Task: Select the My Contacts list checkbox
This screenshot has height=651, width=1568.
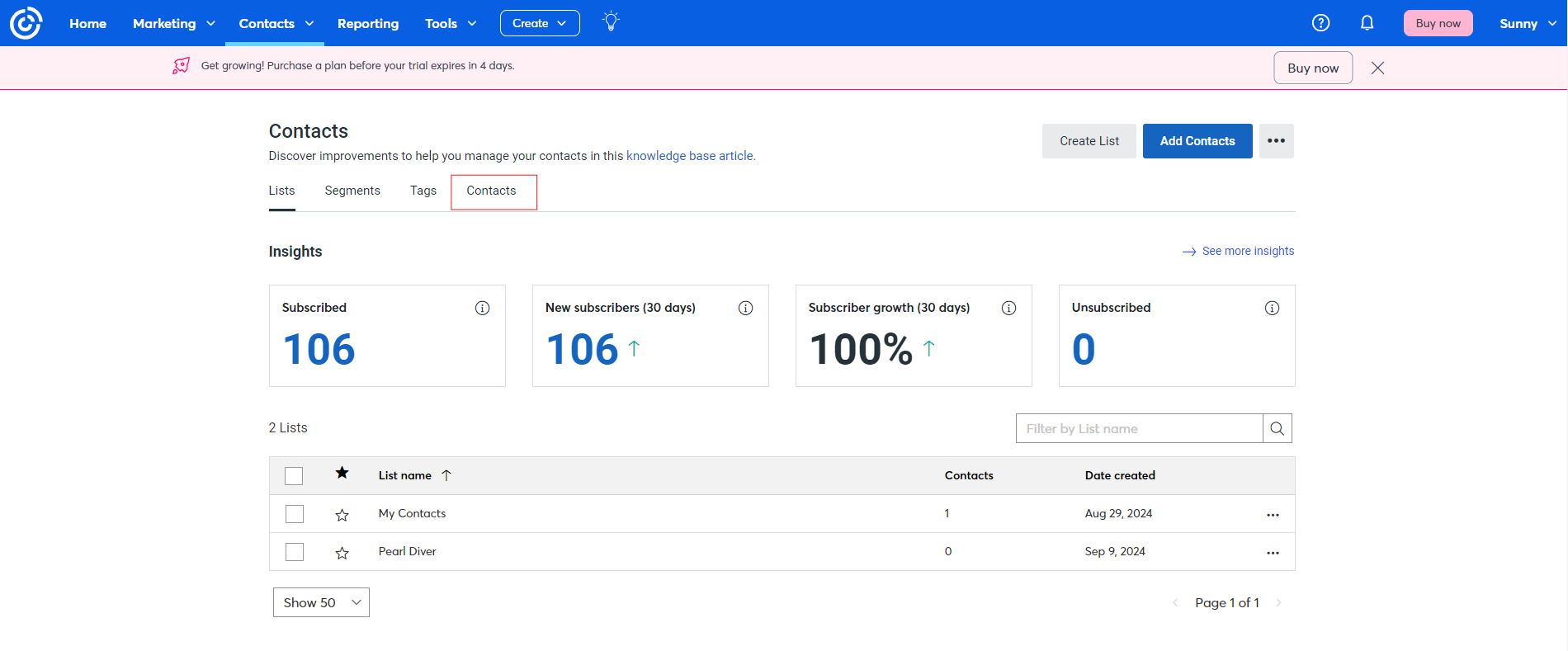Action: pos(294,514)
